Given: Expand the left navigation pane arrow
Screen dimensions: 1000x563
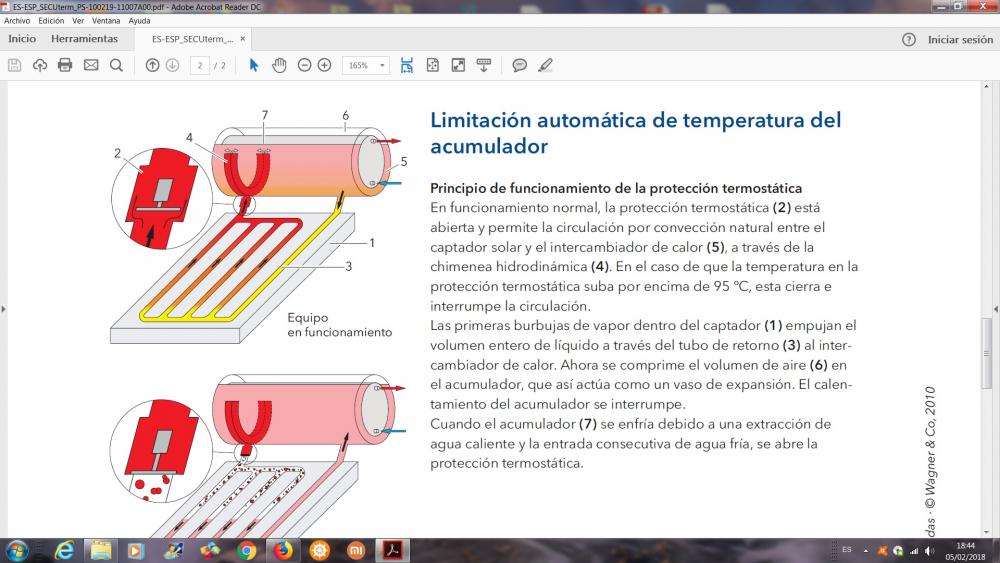Looking at the screenshot, I should [x=3, y=309].
